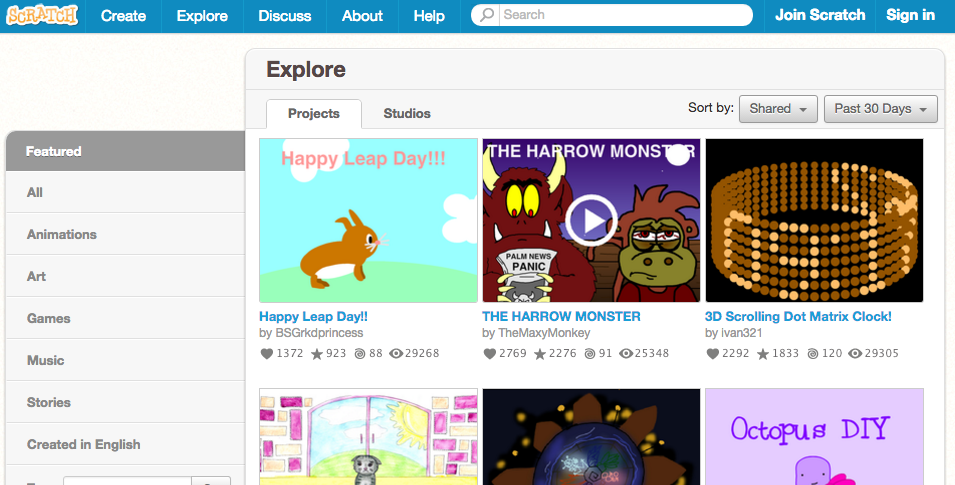Click the Scratch logo

pyautogui.click(x=42, y=15)
